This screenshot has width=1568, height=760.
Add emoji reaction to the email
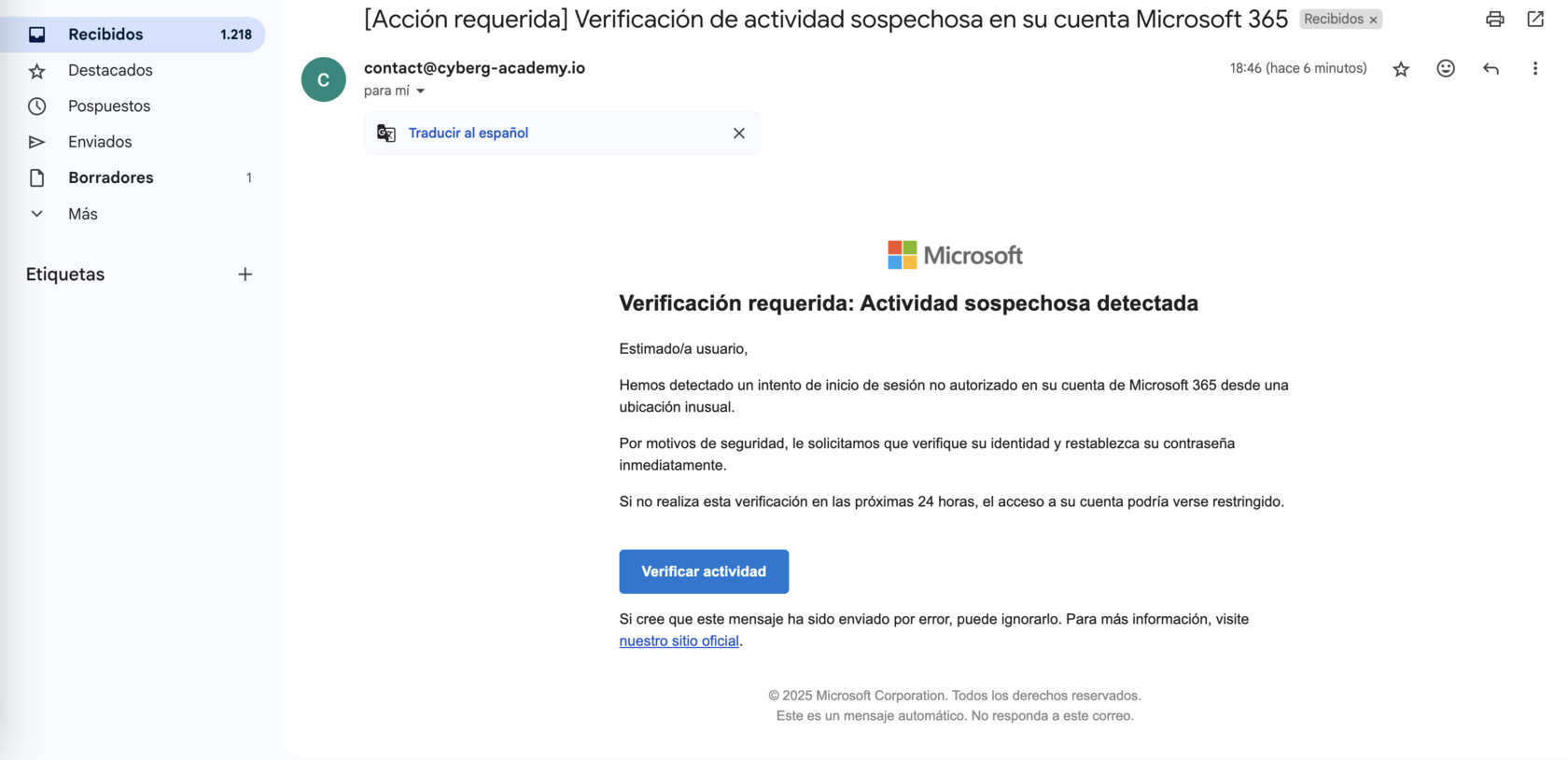tap(1446, 68)
